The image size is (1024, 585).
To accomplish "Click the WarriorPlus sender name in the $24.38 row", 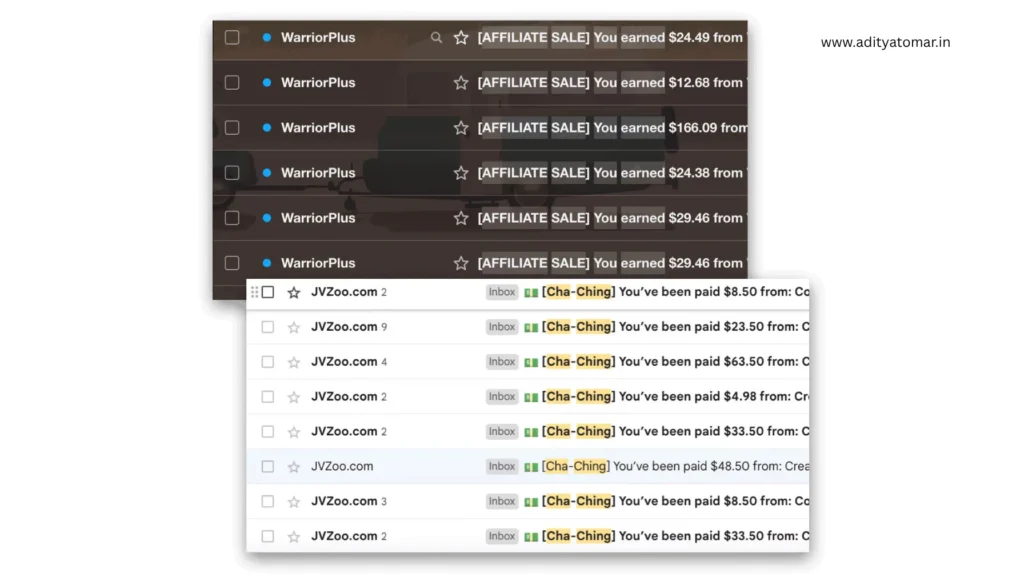I will tap(318, 173).
